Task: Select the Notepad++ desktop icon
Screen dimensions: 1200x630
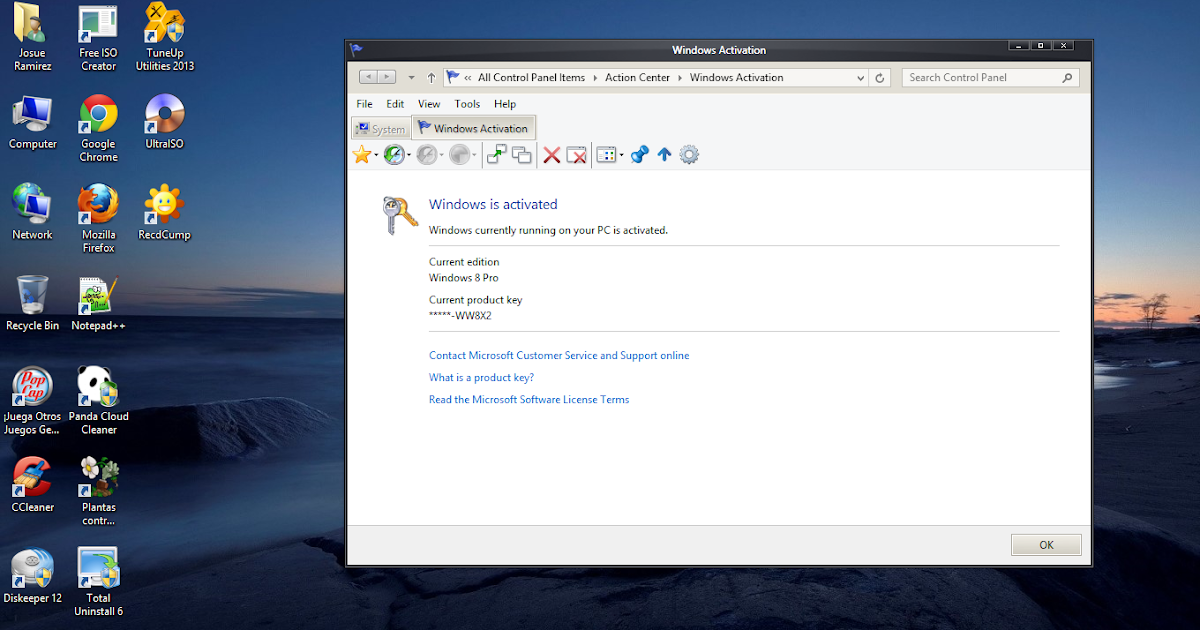Action: [x=98, y=304]
